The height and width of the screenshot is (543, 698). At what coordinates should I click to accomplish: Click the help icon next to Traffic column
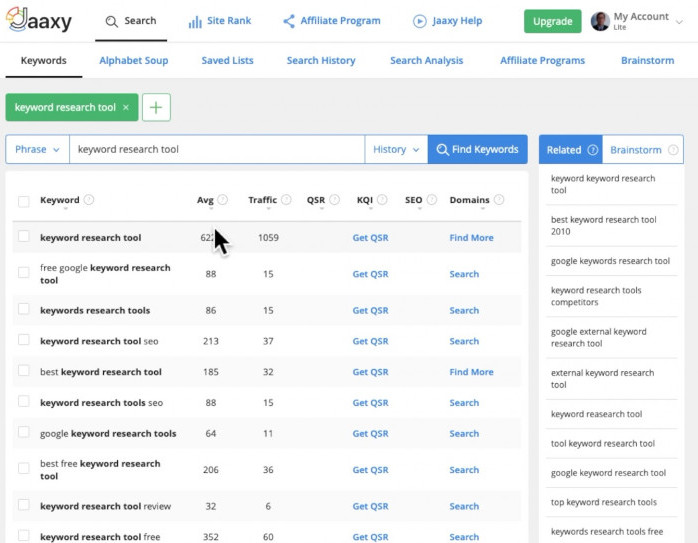click(286, 199)
